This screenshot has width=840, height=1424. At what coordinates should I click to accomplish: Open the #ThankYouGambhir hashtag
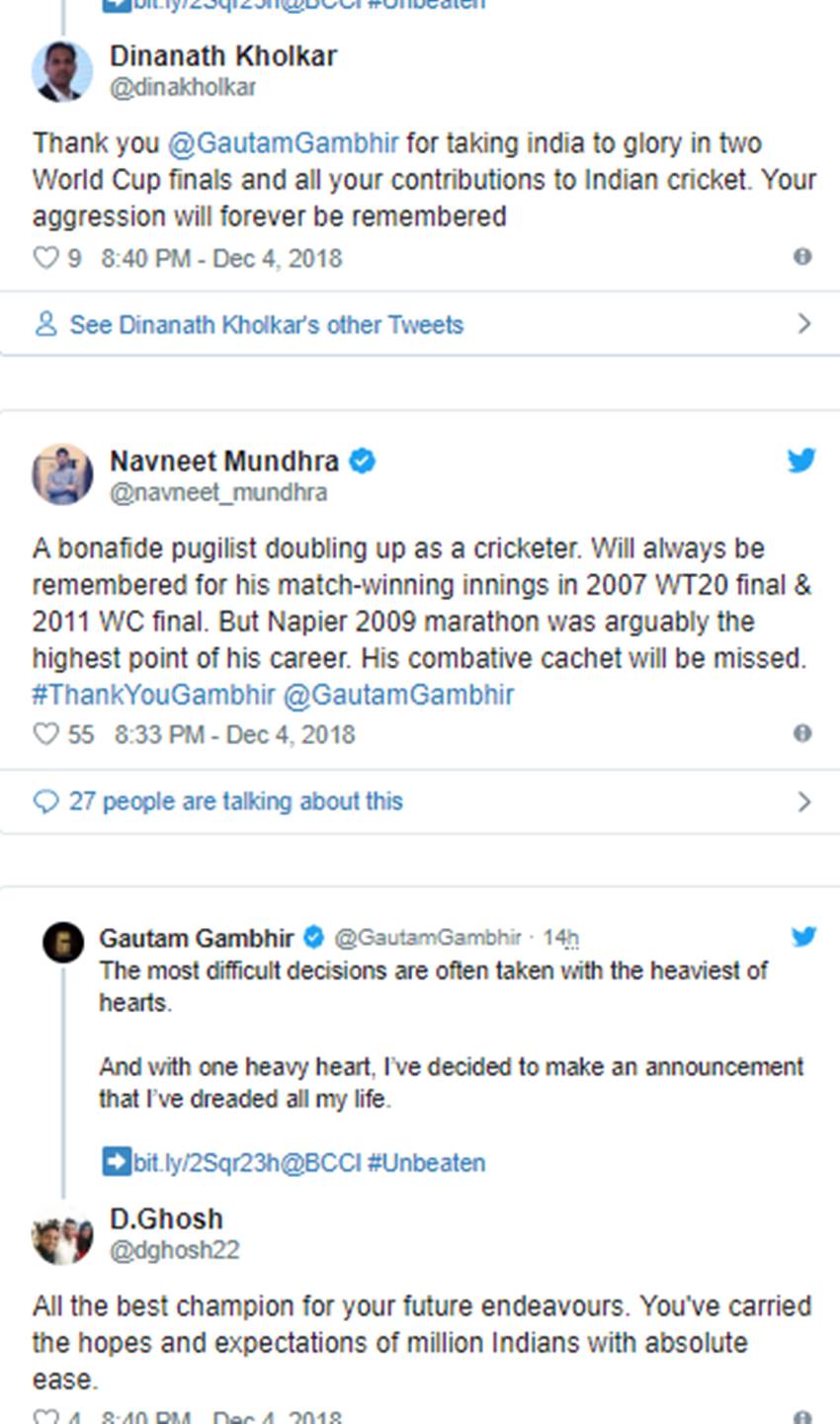[x=153, y=695]
